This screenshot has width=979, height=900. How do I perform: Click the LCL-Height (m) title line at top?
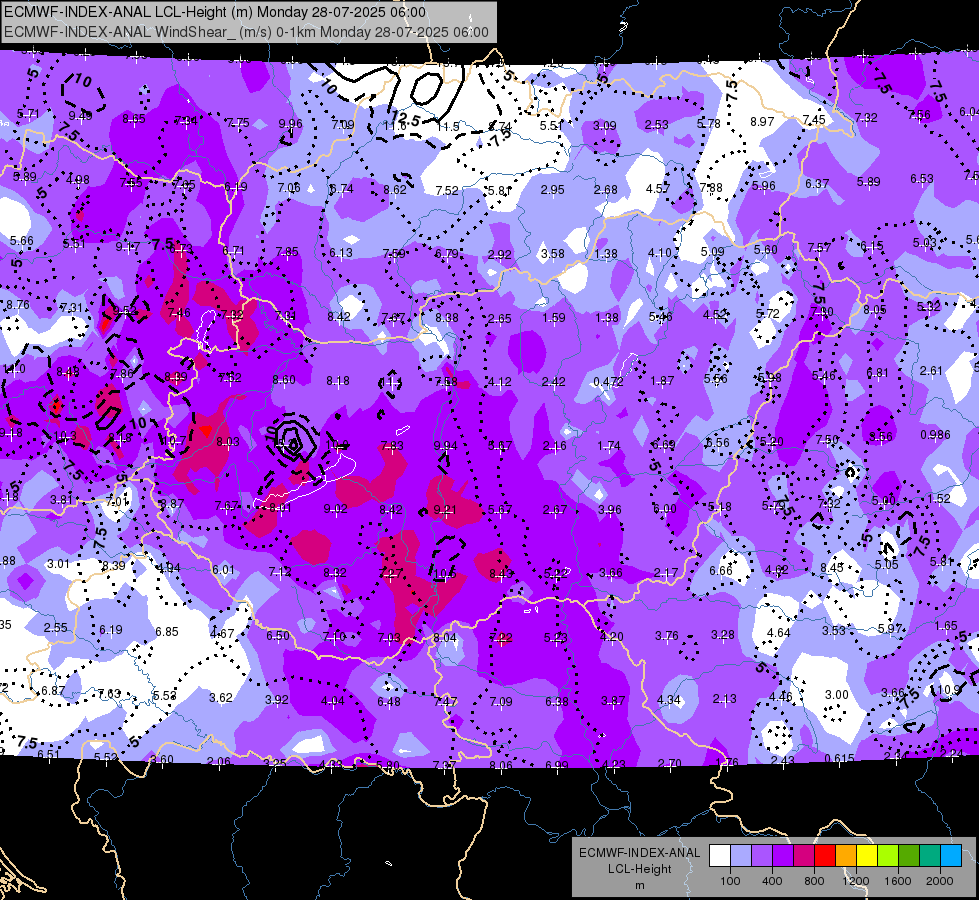coord(215,12)
